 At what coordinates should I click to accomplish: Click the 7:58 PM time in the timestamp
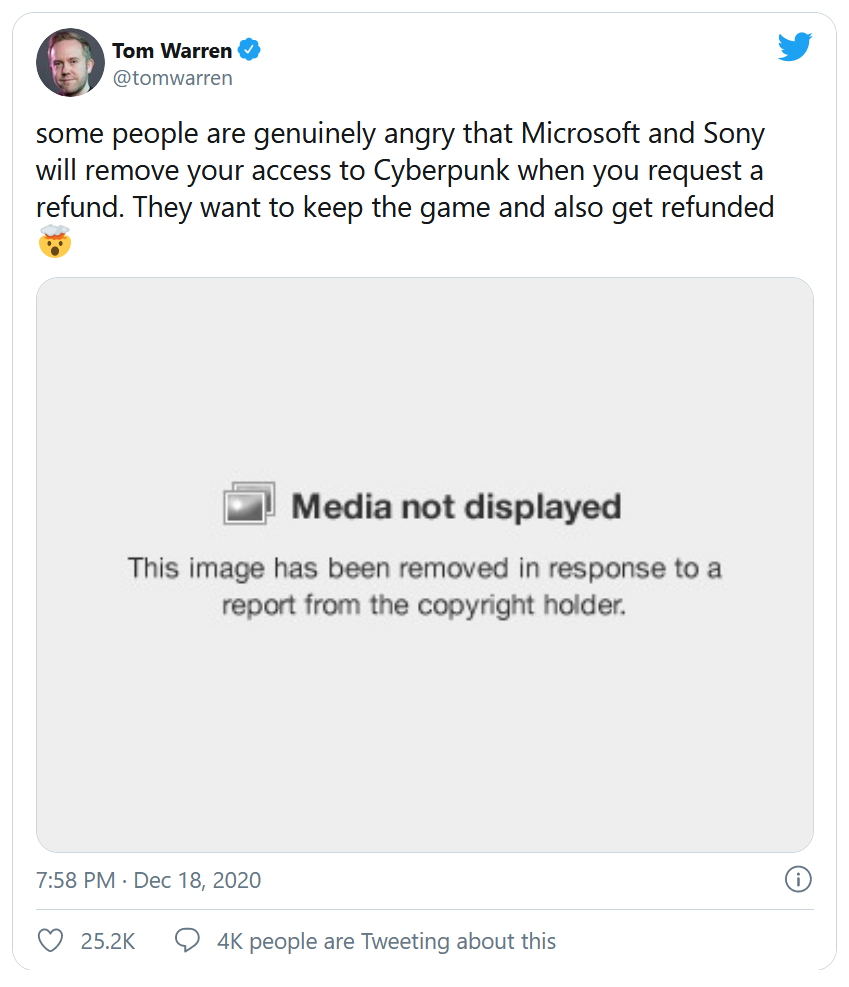point(74,881)
